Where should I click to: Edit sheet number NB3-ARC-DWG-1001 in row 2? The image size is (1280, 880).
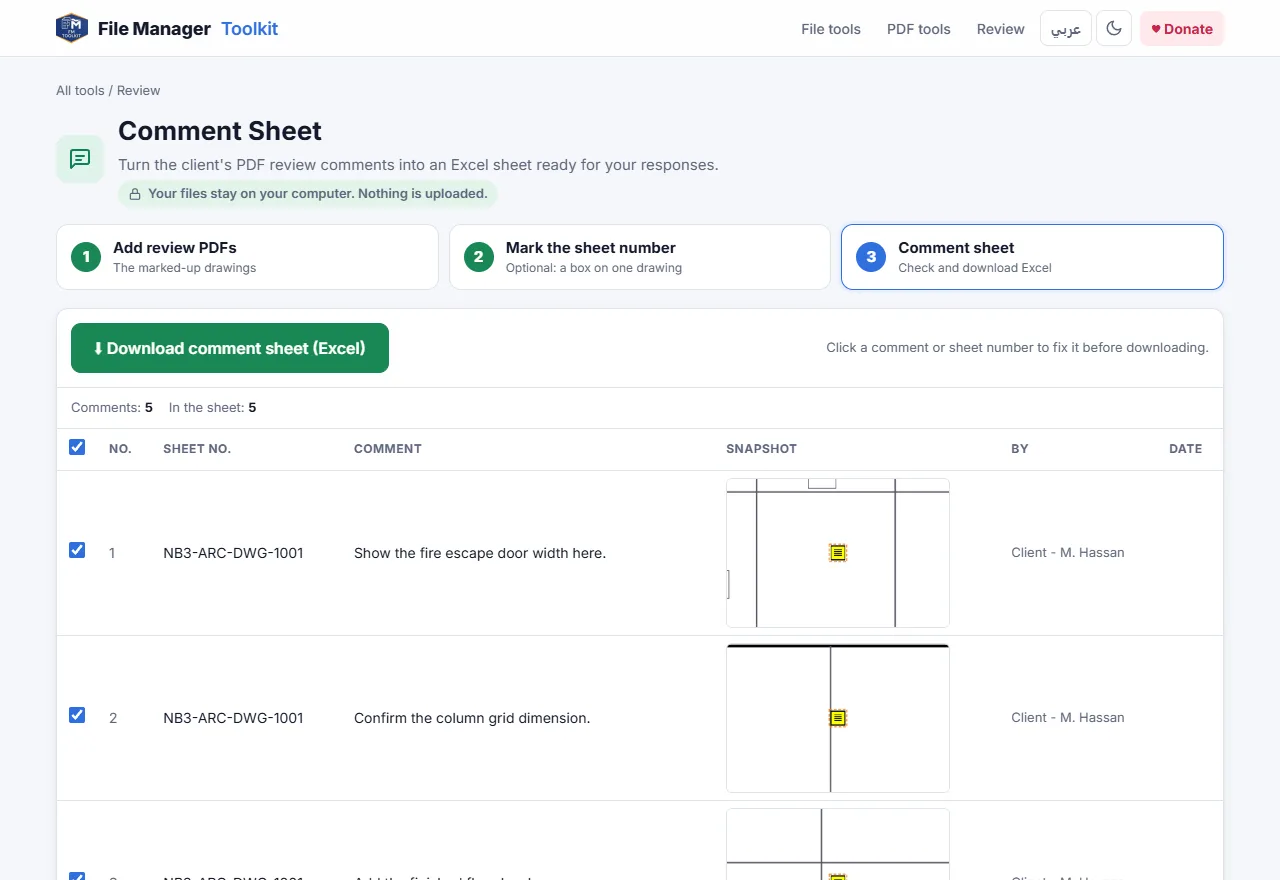point(233,718)
